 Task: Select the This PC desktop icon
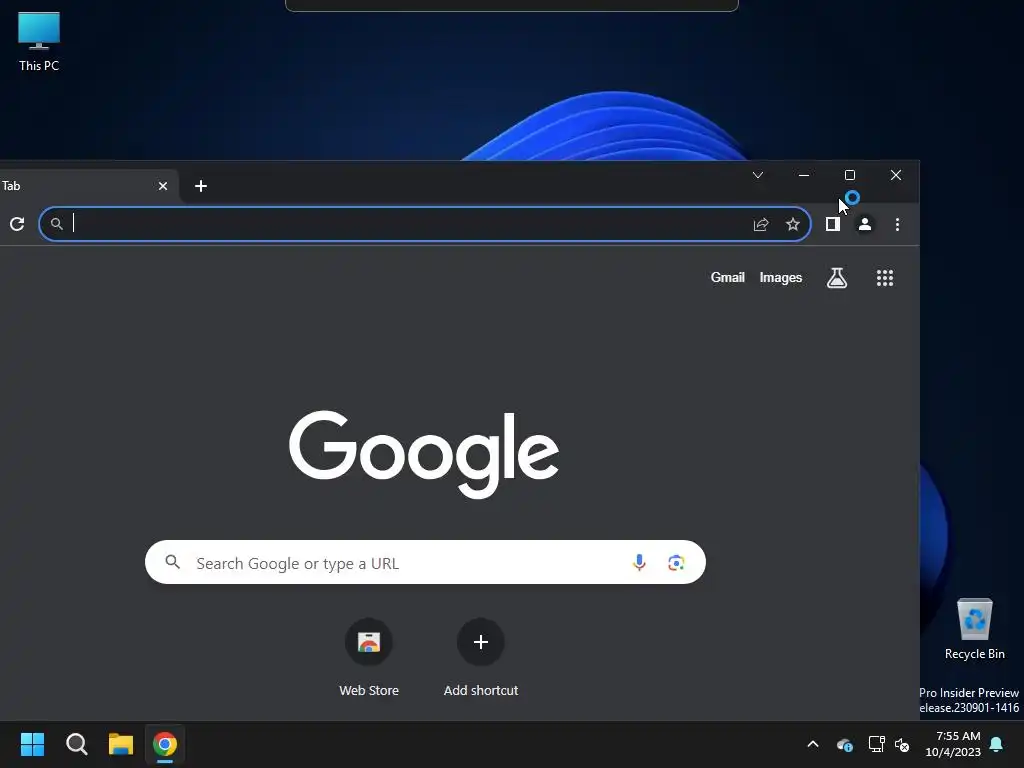coord(39,41)
